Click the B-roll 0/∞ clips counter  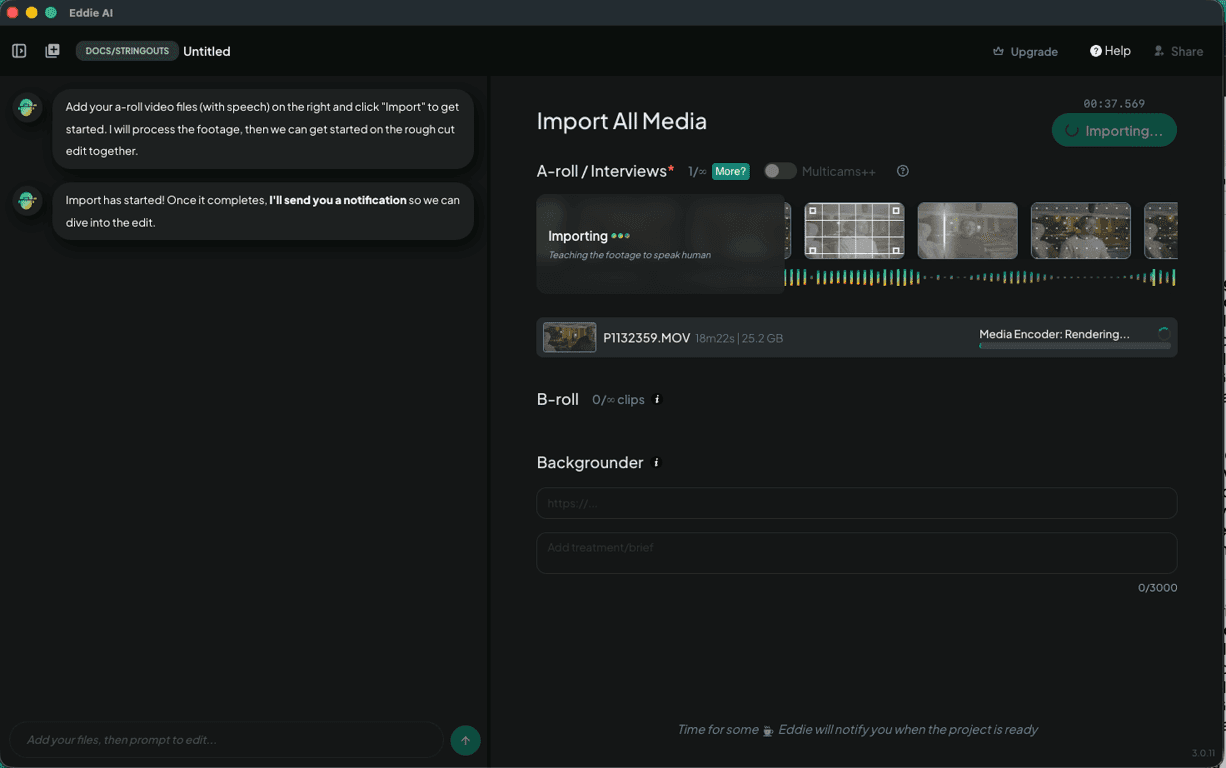(618, 399)
